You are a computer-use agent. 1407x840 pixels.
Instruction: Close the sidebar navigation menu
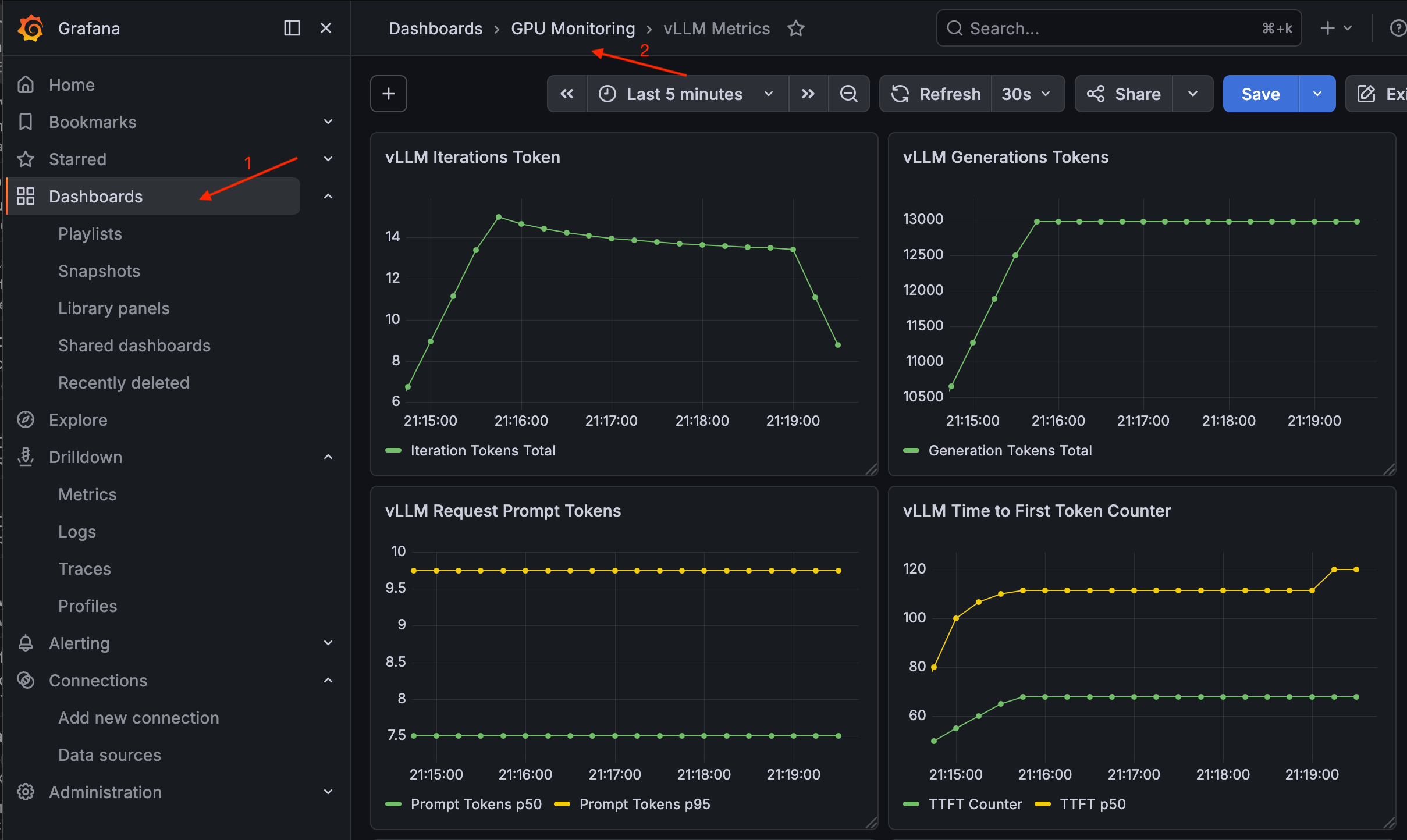[x=326, y=28]
